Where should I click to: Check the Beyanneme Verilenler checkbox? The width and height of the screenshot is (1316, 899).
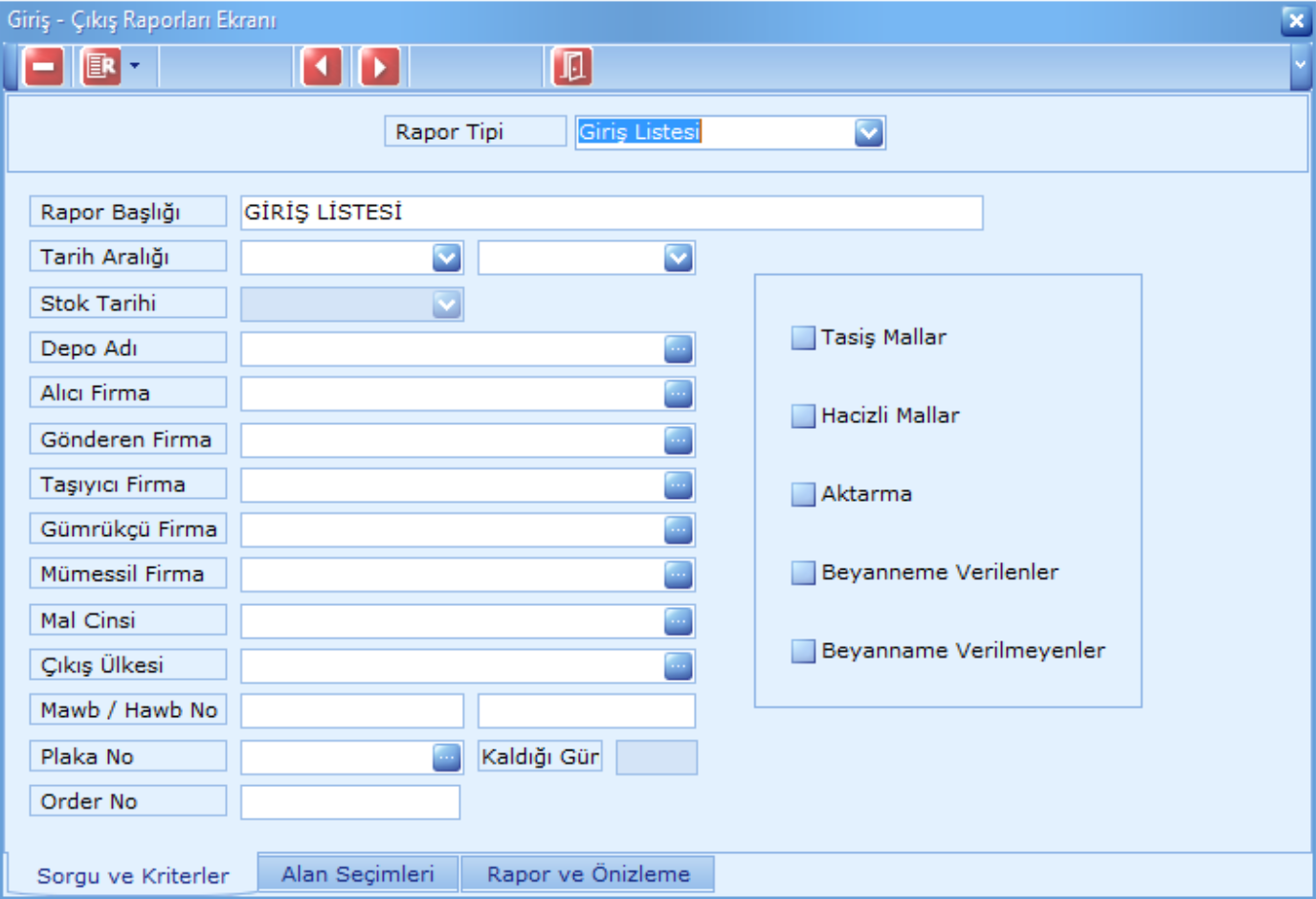click(803, 573)
